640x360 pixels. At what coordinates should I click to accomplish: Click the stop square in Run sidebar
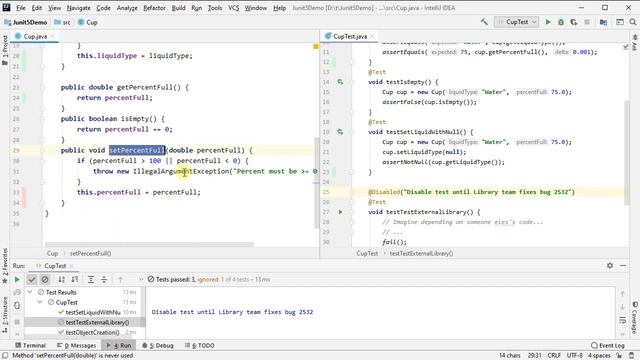(x=17, y=322)
